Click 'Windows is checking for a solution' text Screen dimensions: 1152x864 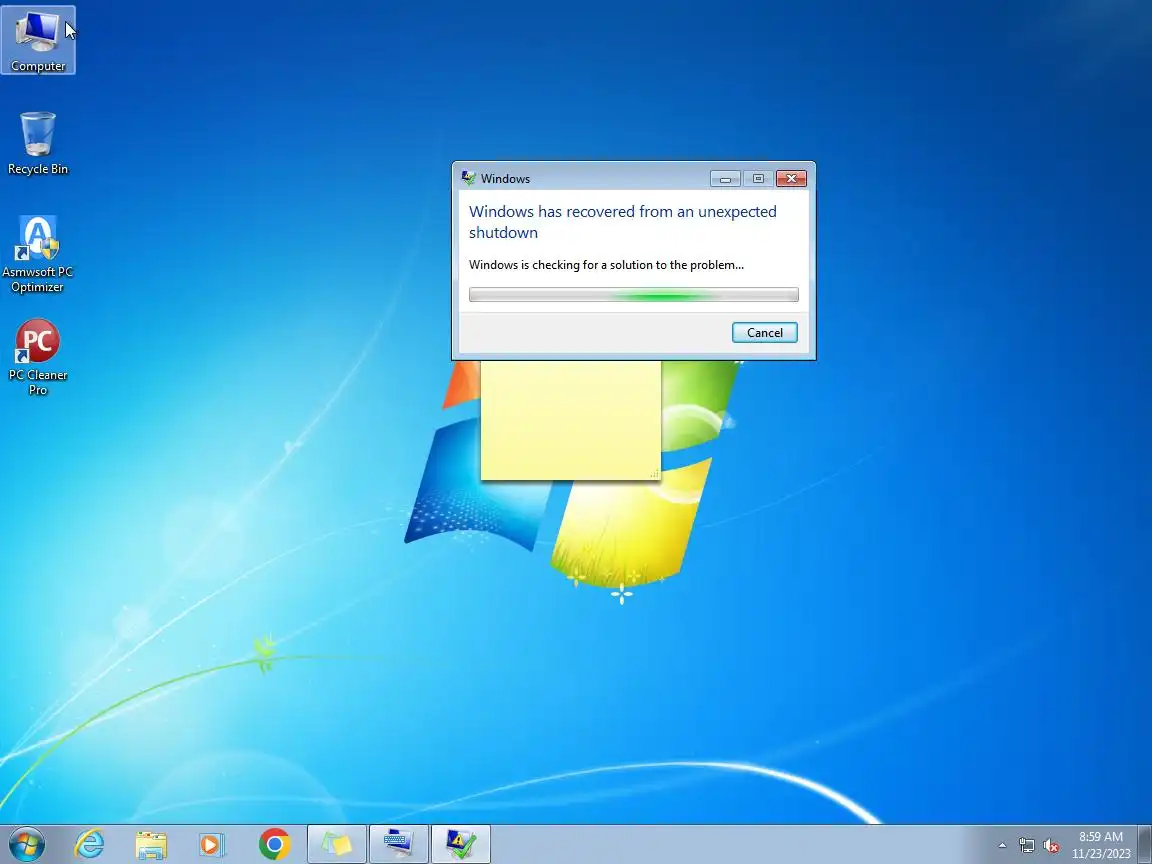[606, 264]
